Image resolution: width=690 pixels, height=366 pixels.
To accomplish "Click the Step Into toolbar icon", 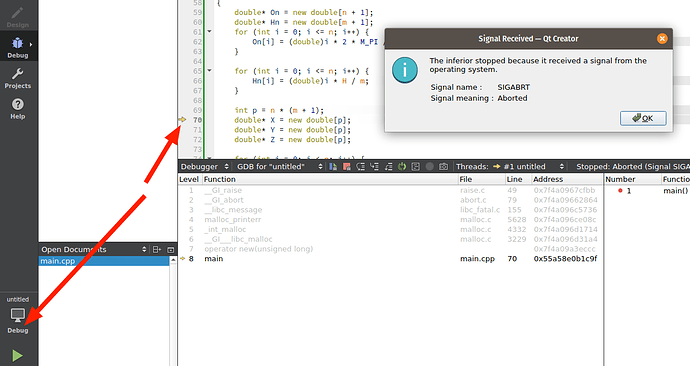I will click(374, 166).
